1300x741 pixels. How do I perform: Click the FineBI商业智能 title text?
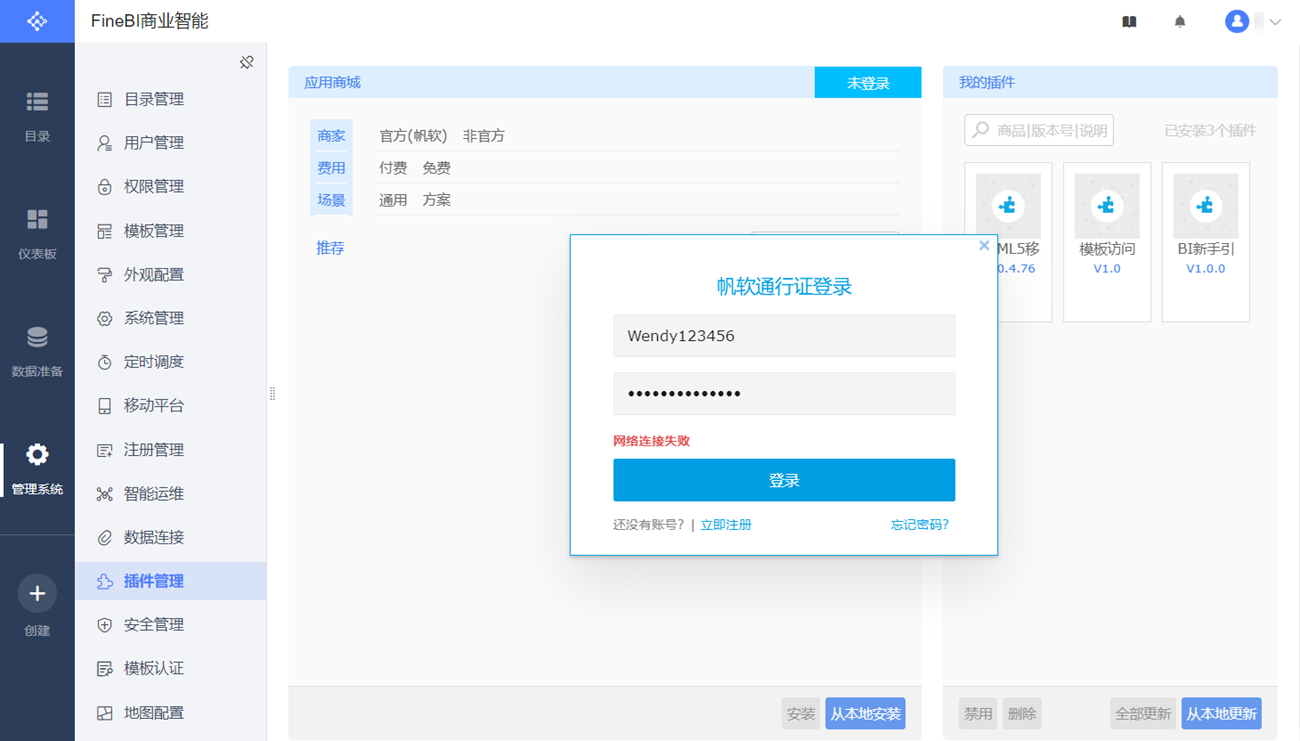pyautogui.click(x=150, y=21)
